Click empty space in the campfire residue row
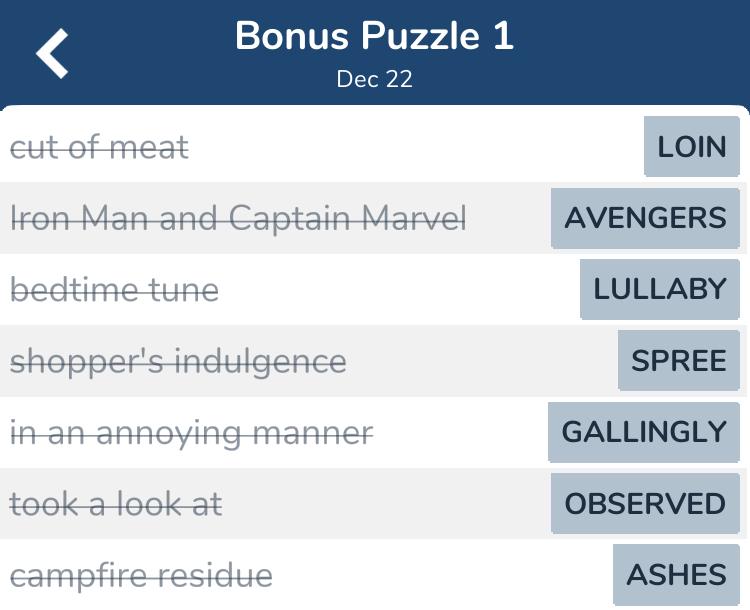750x610 pixels. click(x=442, y=576)
